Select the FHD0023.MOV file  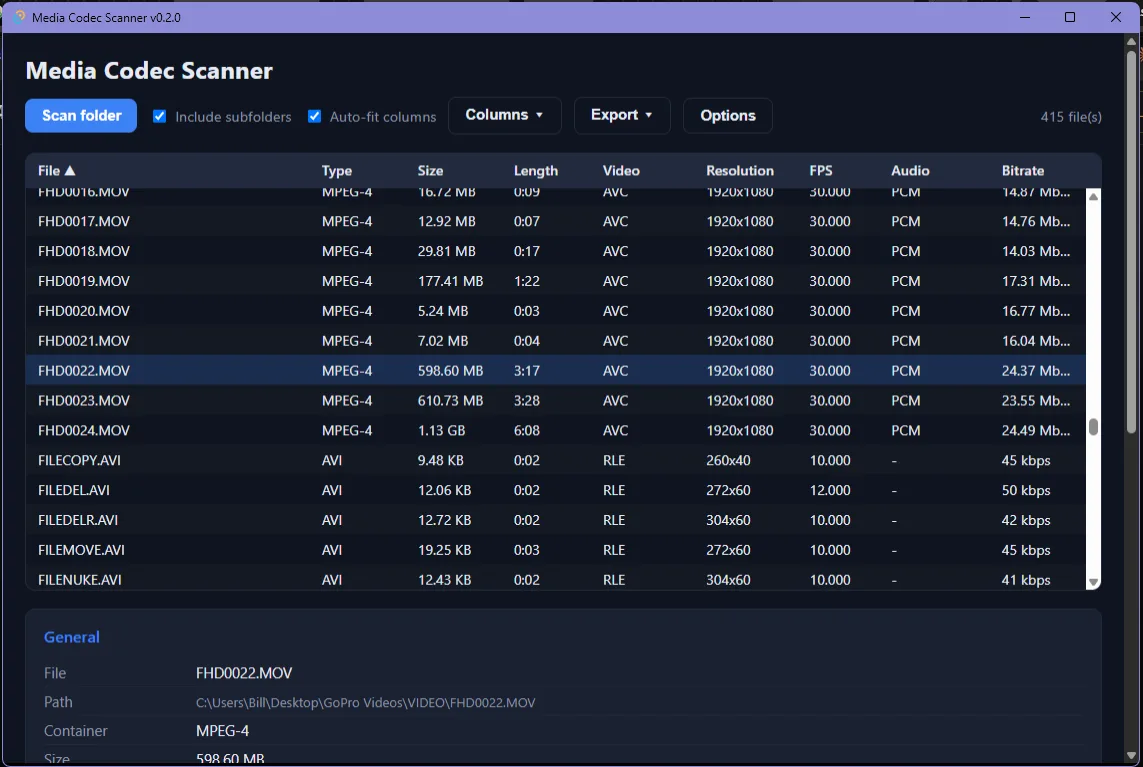[x=555, y=400]
